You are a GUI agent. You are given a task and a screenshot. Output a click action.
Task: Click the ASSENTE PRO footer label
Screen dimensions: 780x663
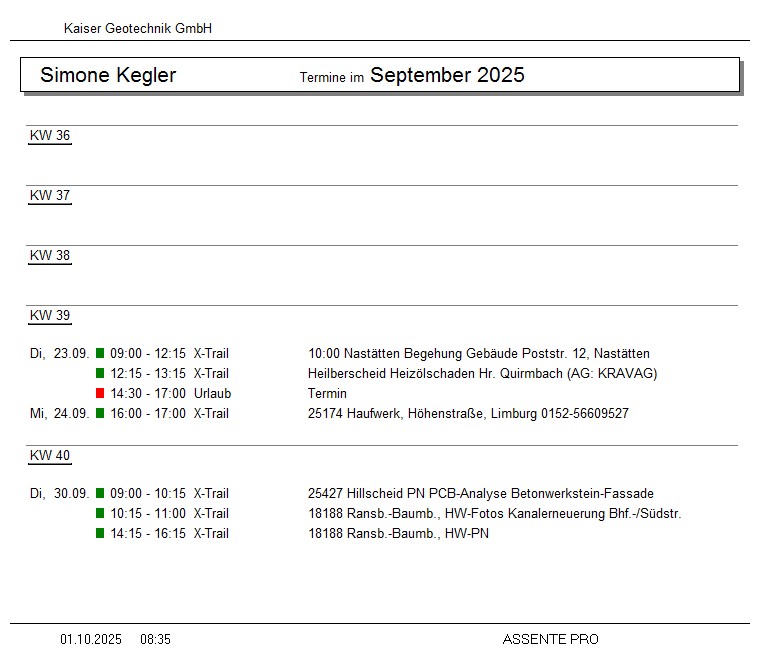tap(550, 640)
